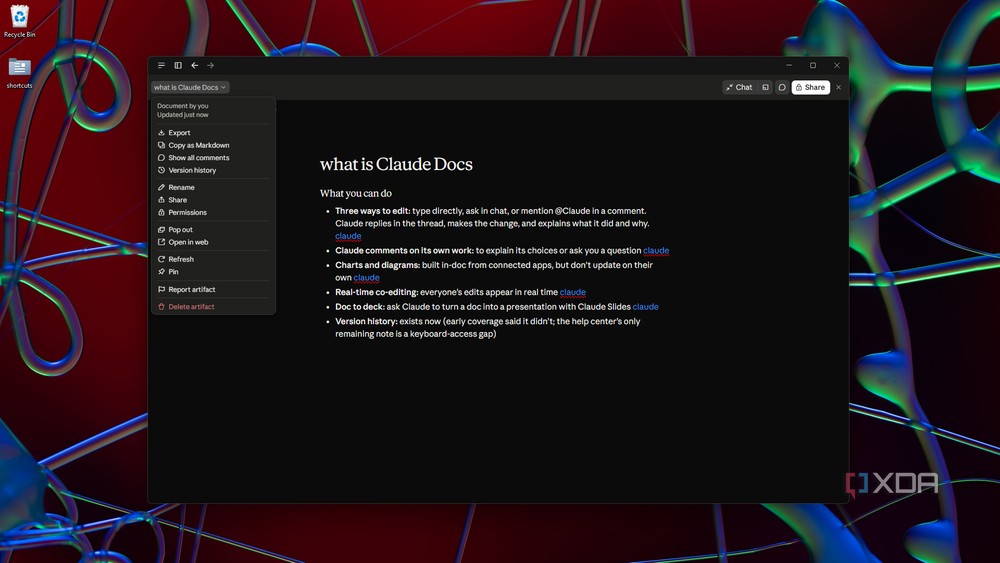Go forward with the right arrow icon
This screenshot has width=1000, height=563.
(x=210, y=66)
